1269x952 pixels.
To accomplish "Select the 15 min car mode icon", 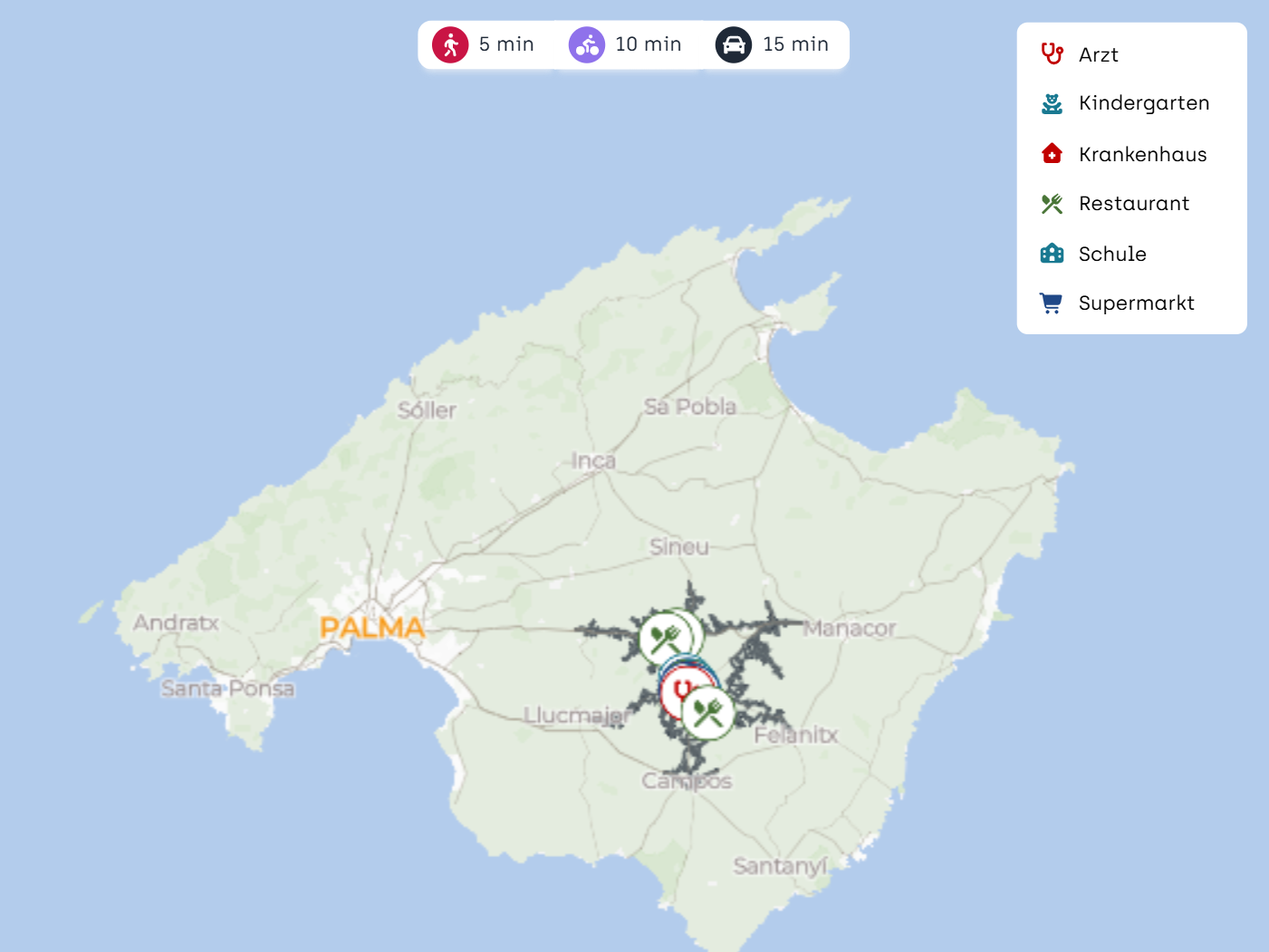I will tap(734, 44).
